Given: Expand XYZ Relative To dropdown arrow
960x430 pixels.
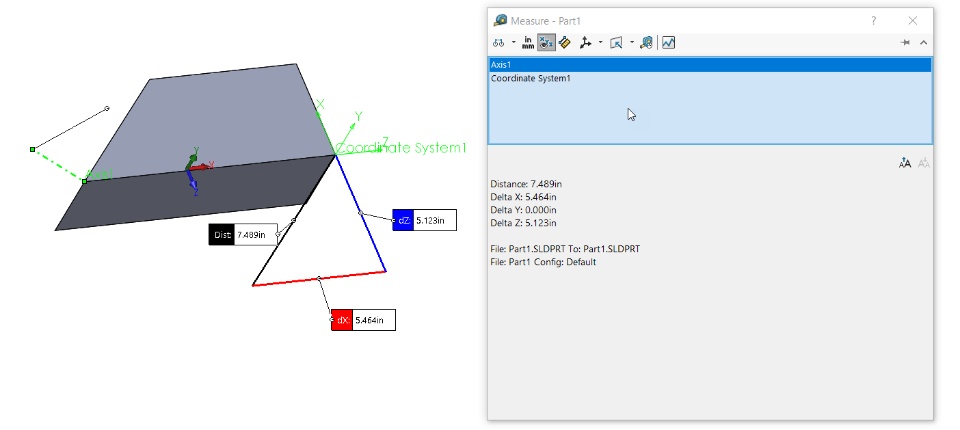Looking at the screenshot, I should [601, 43].
